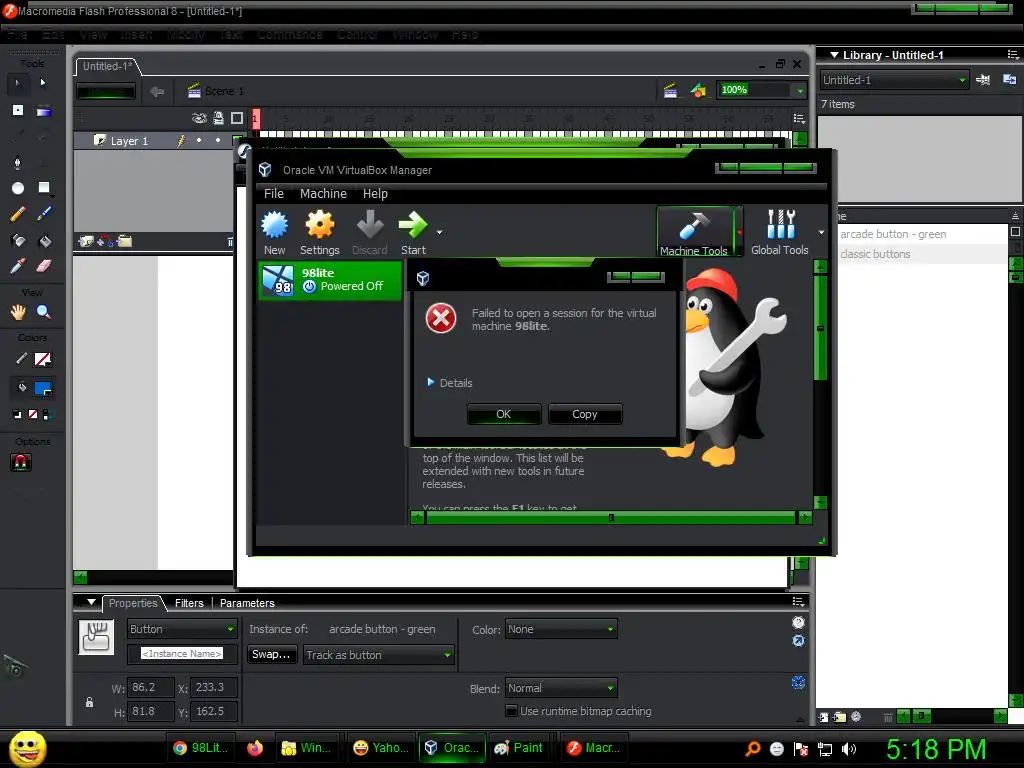Toggle visibility dot for Layer 1

(x=199, y=140)
